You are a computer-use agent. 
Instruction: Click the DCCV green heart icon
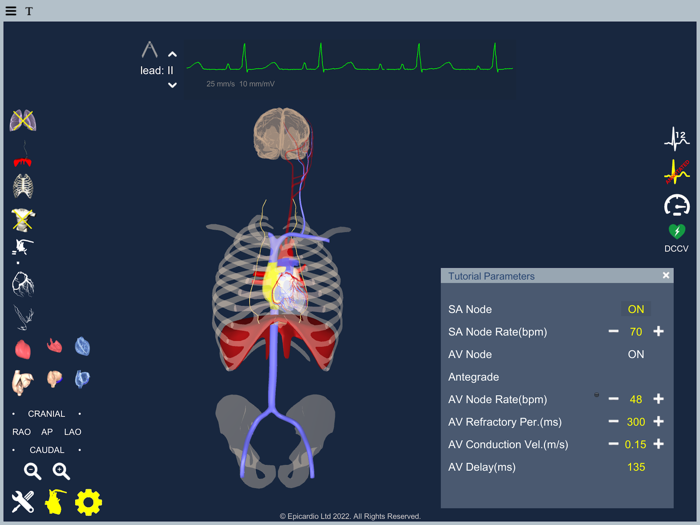[677, 231]
